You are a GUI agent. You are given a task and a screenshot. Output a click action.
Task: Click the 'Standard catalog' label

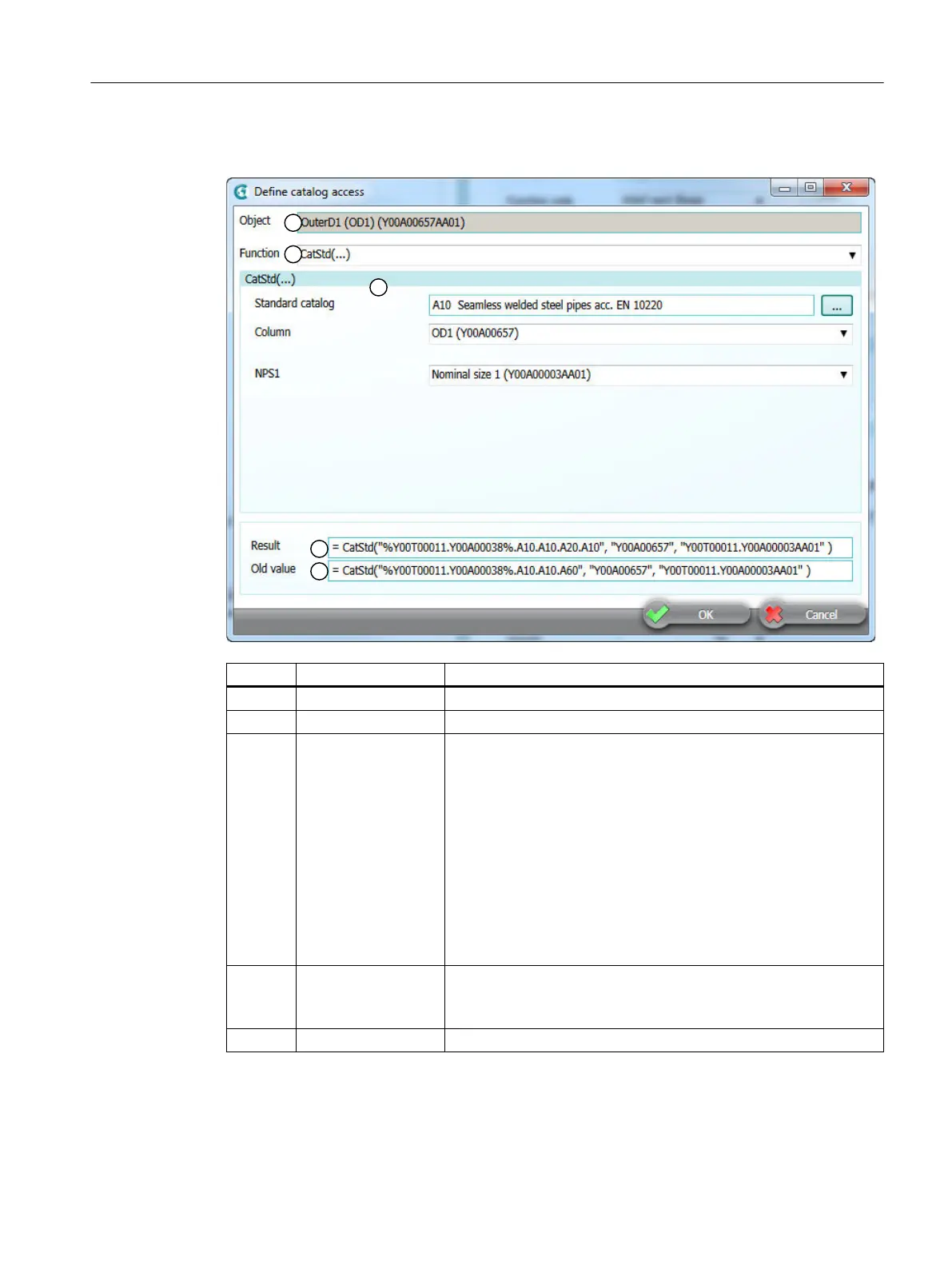point(294,303)
